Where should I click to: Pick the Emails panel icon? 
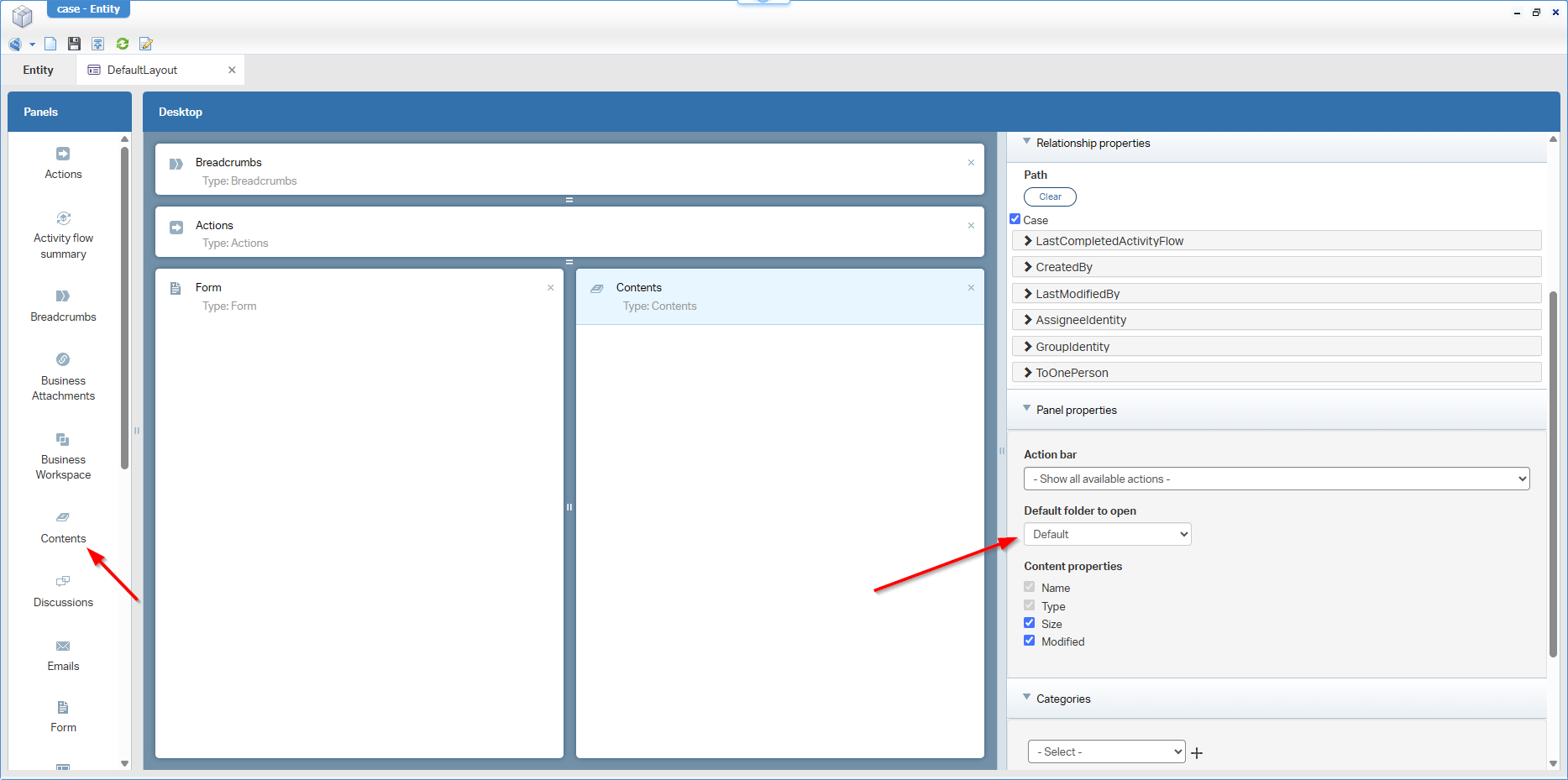63,646
